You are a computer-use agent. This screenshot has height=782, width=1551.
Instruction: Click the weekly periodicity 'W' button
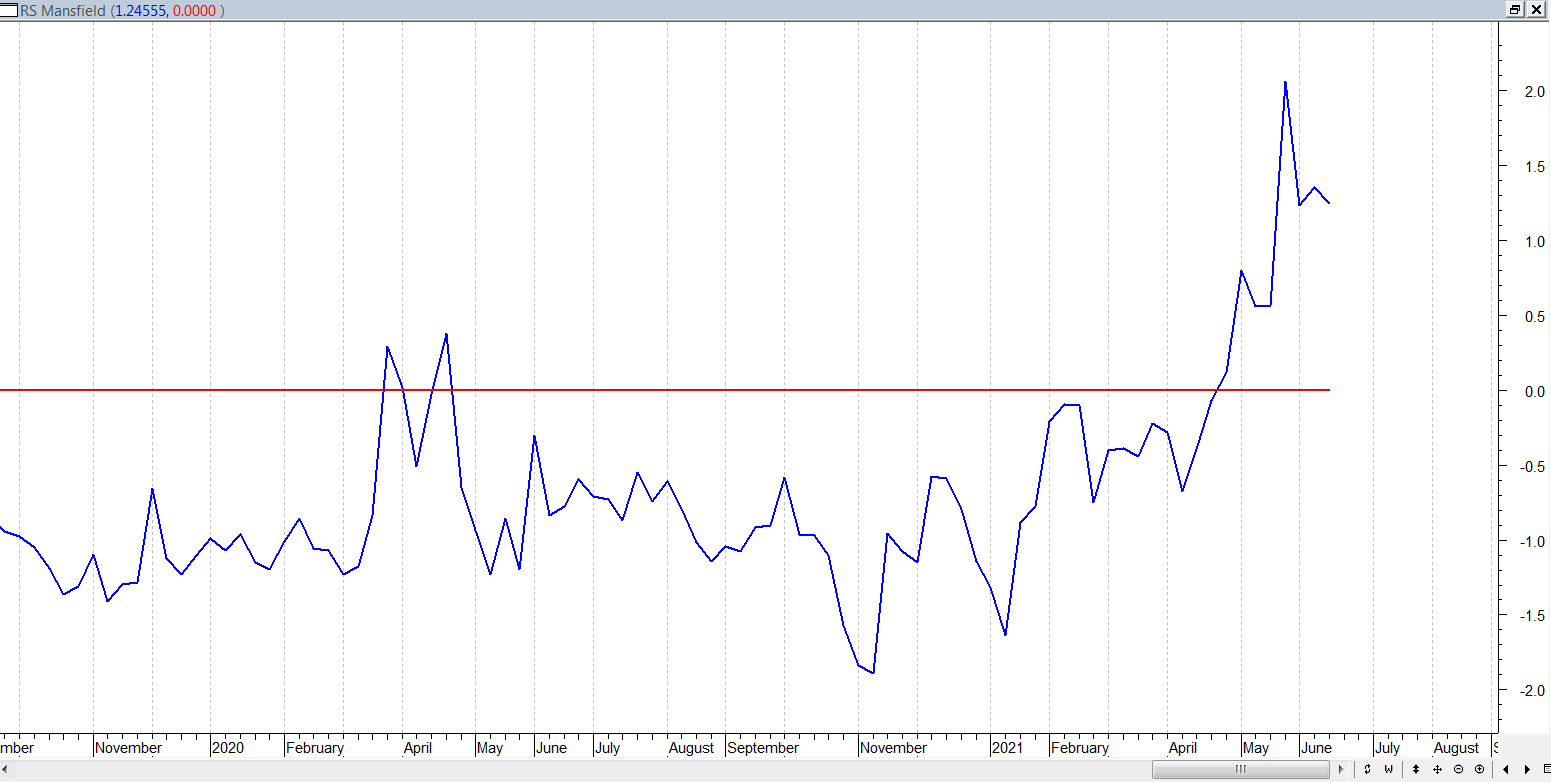click(x=1389, y=769)
